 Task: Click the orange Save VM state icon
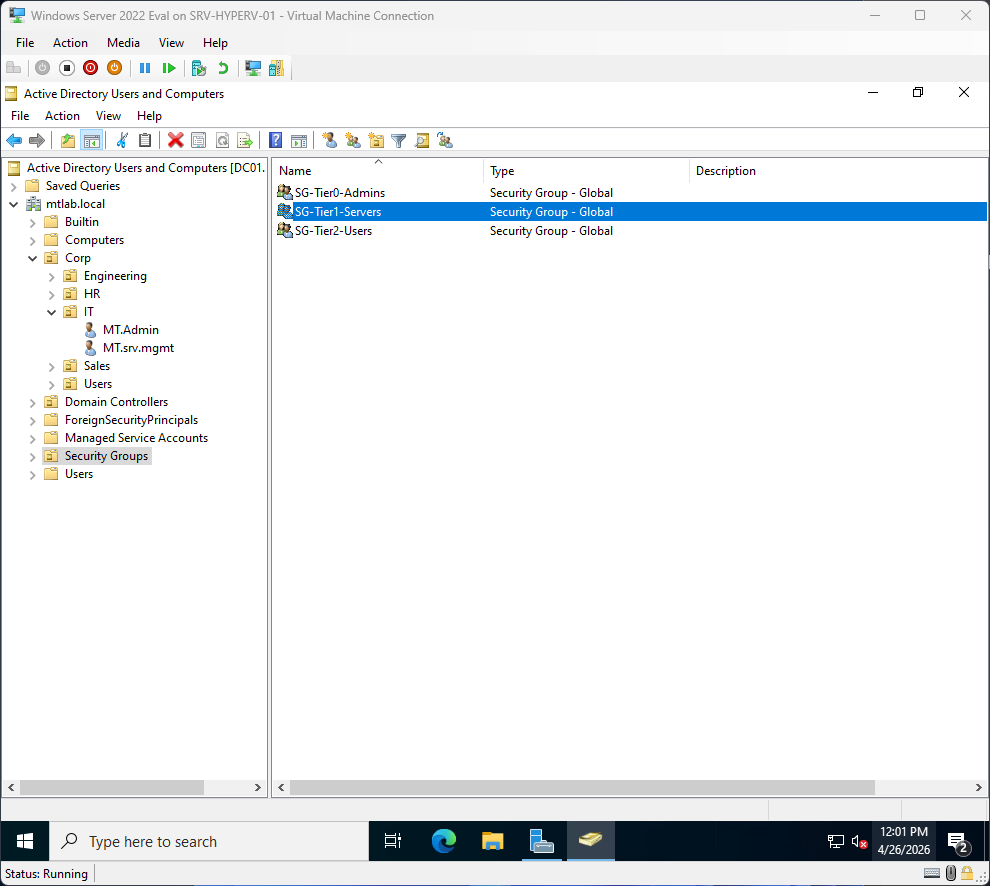114,68
